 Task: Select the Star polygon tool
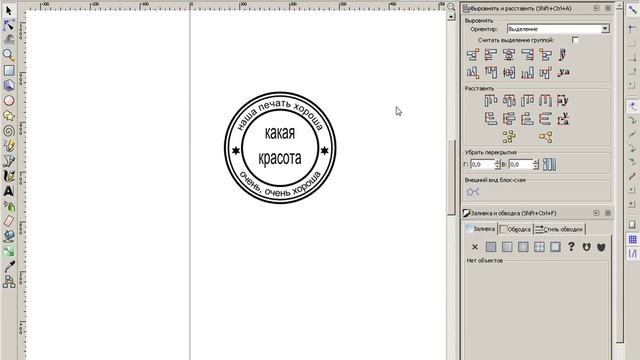pyautogui.click(x=9, y=116)
